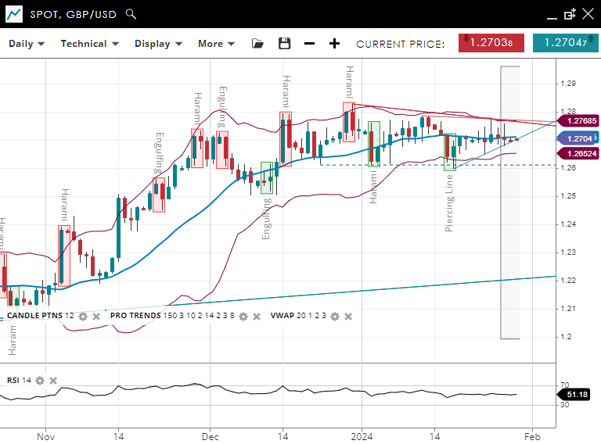
Task: Open settings gear for PRO TRENDS indicator
Action: coord(245,316)
